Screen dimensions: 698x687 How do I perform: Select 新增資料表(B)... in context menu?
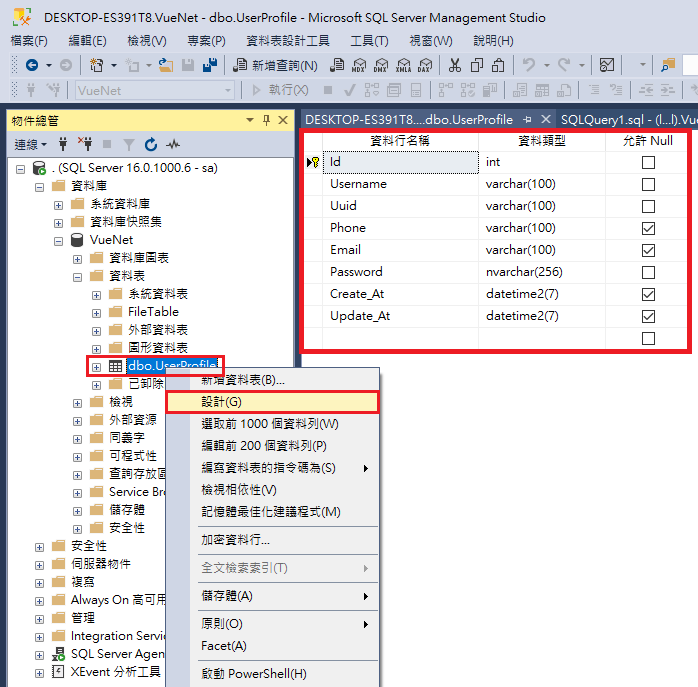click(x=272, y=380)
